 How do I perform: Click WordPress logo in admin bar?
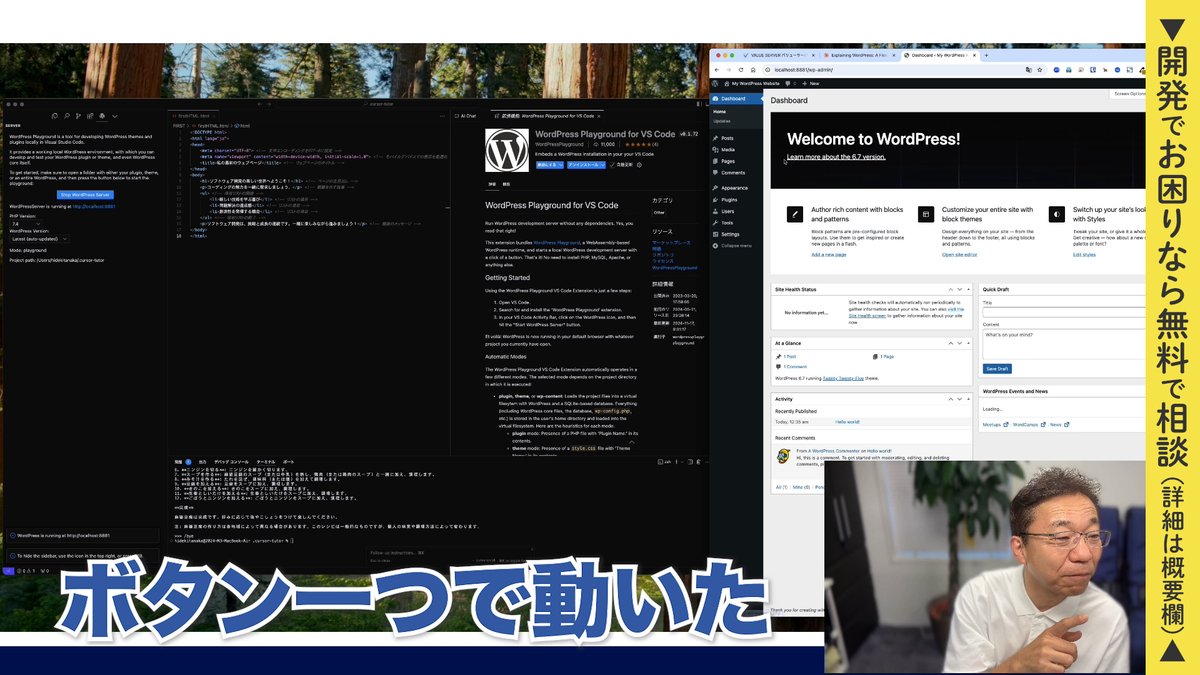[x=715, y=83]
